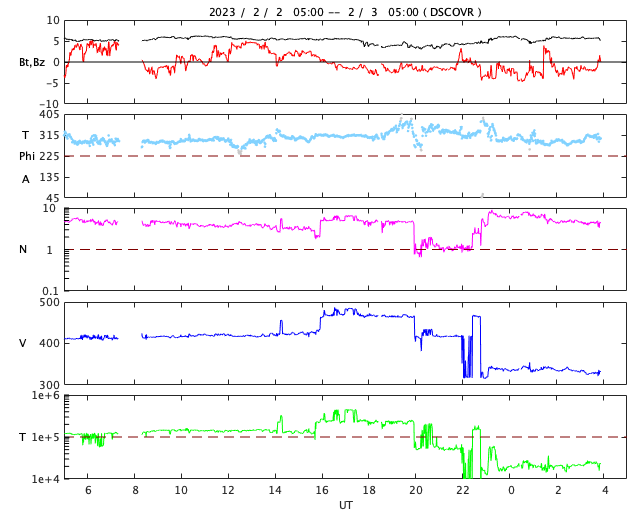Click the '500' velocity tick label
Screen dimensions: 640x512
click(49, 303)
